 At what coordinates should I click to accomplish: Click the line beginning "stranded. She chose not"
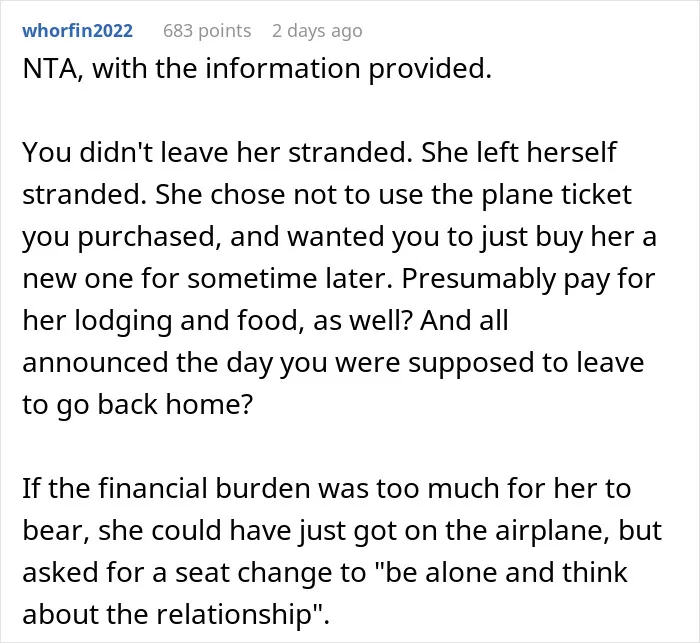pos(327,195)
